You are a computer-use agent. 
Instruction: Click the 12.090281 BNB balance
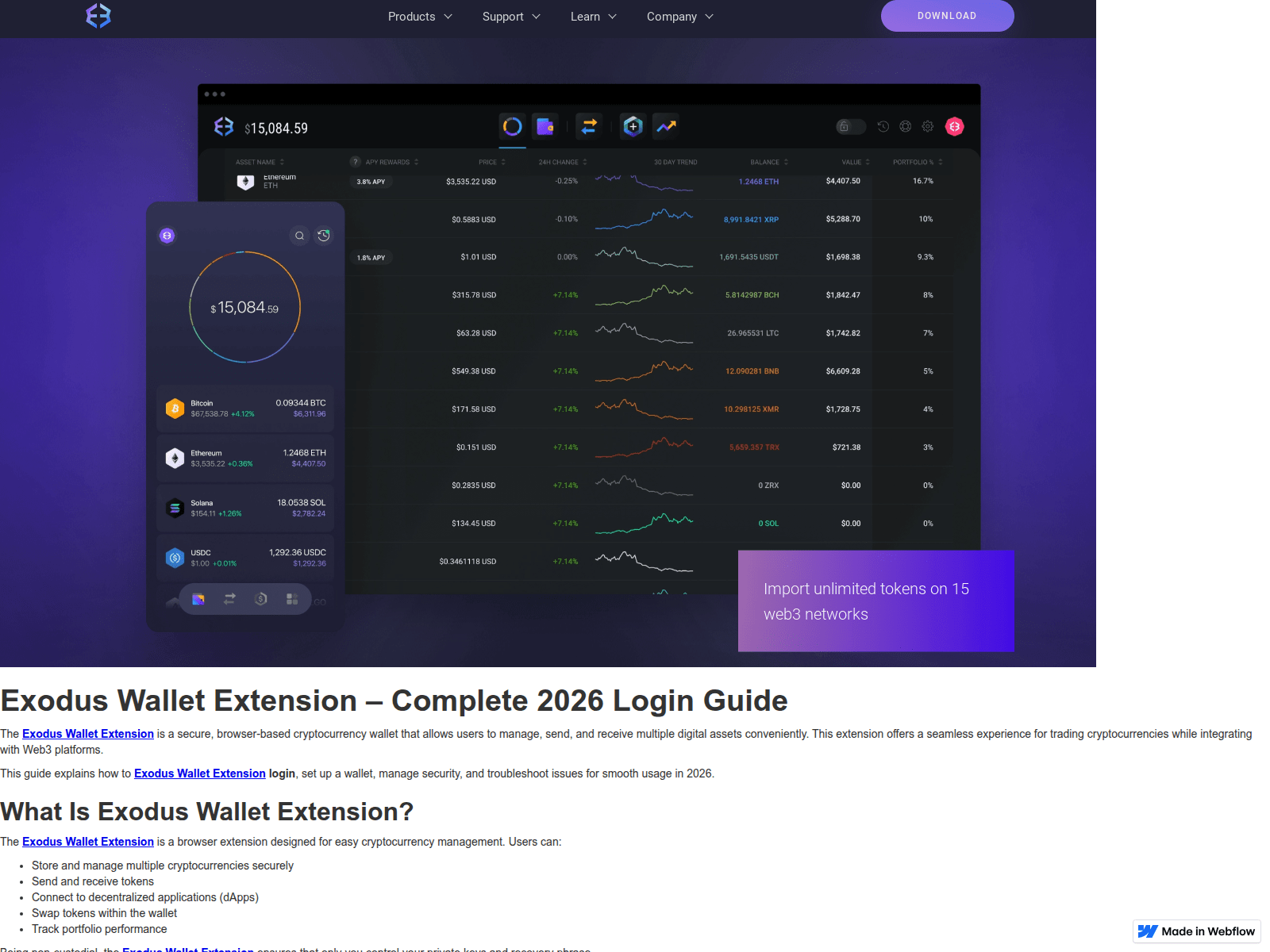click(x=752, y=371)
